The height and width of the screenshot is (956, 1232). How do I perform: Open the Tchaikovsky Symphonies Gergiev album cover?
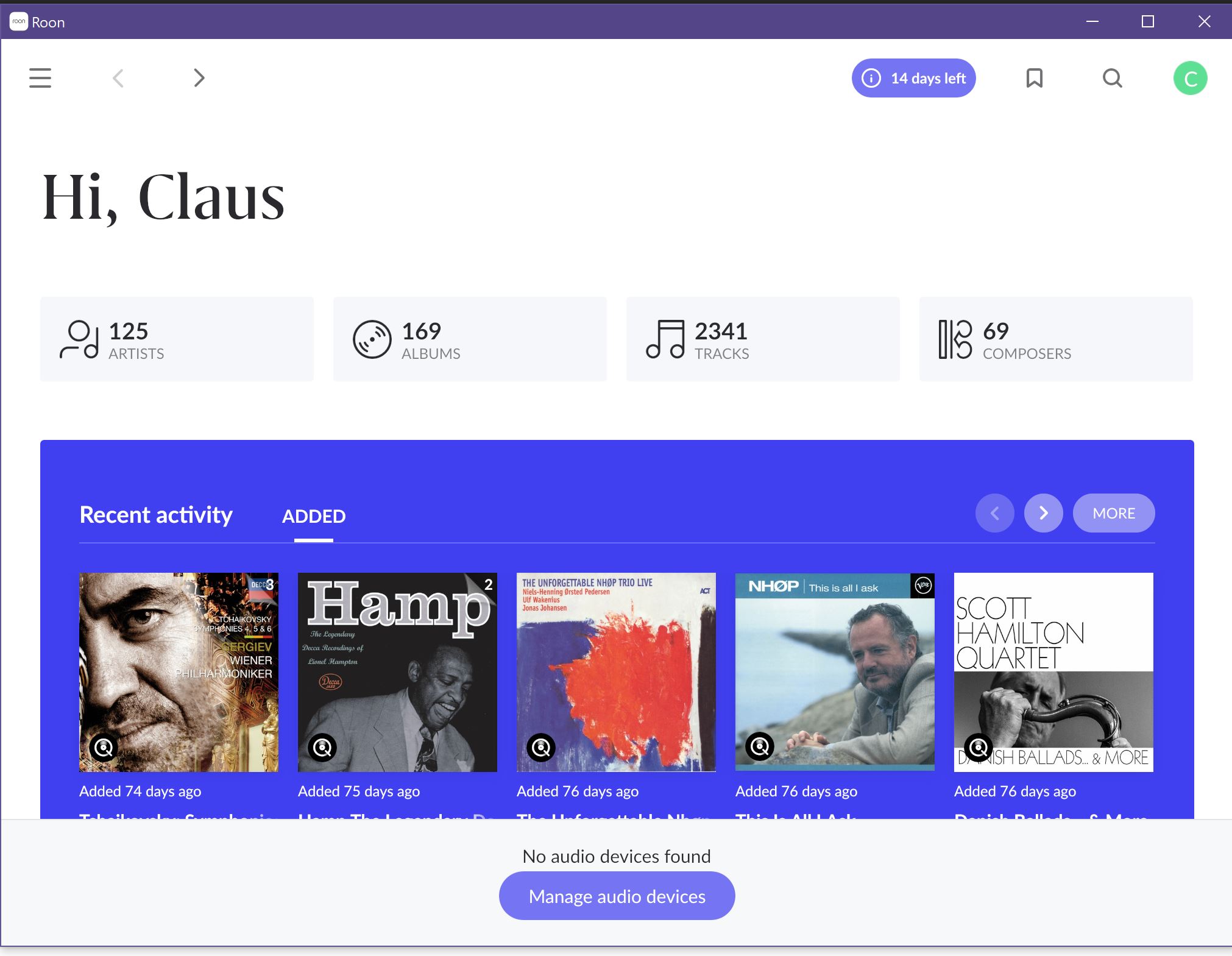(x=179, y=672)
